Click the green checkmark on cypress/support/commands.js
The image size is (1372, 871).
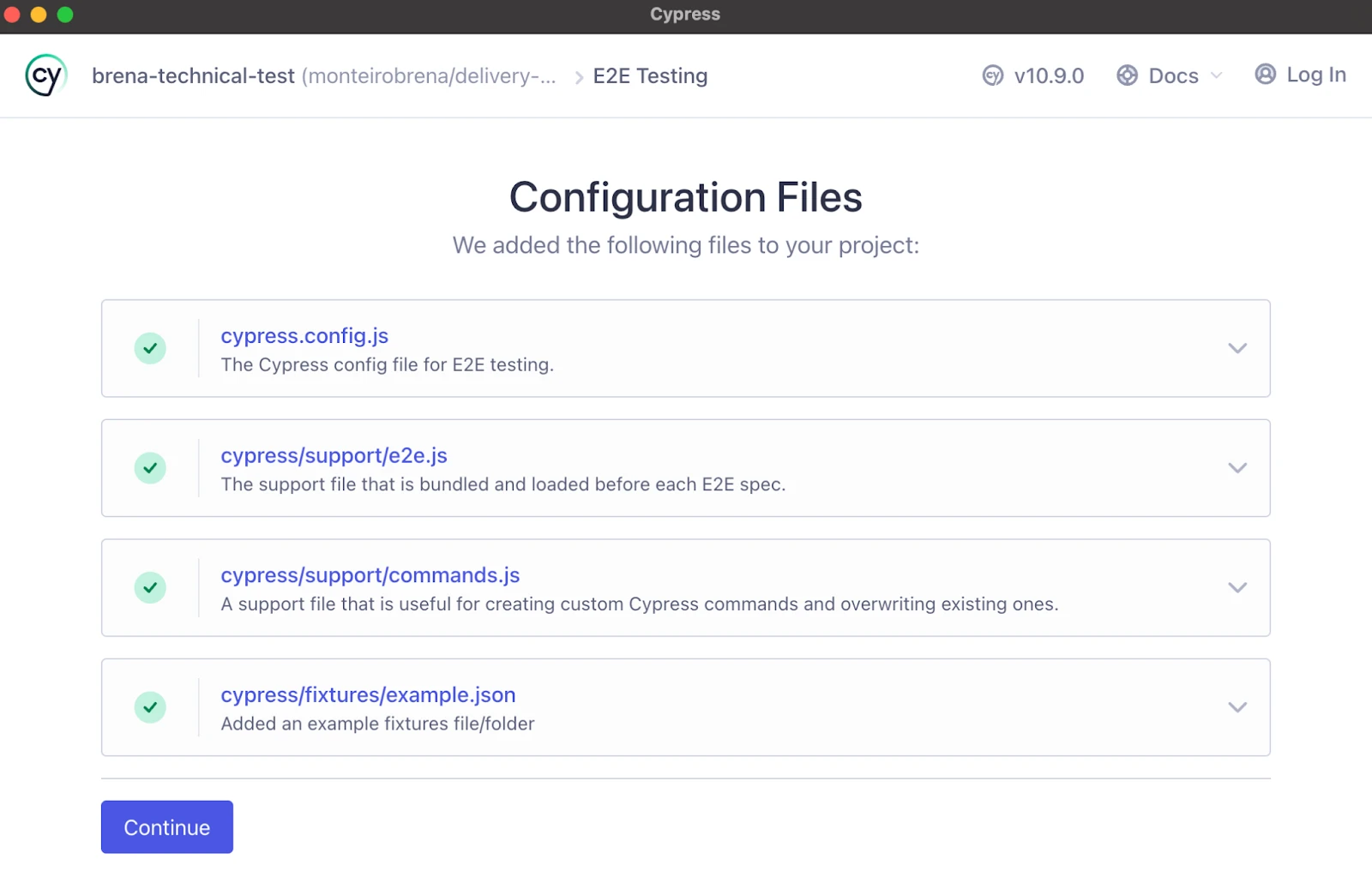(150, 588)
